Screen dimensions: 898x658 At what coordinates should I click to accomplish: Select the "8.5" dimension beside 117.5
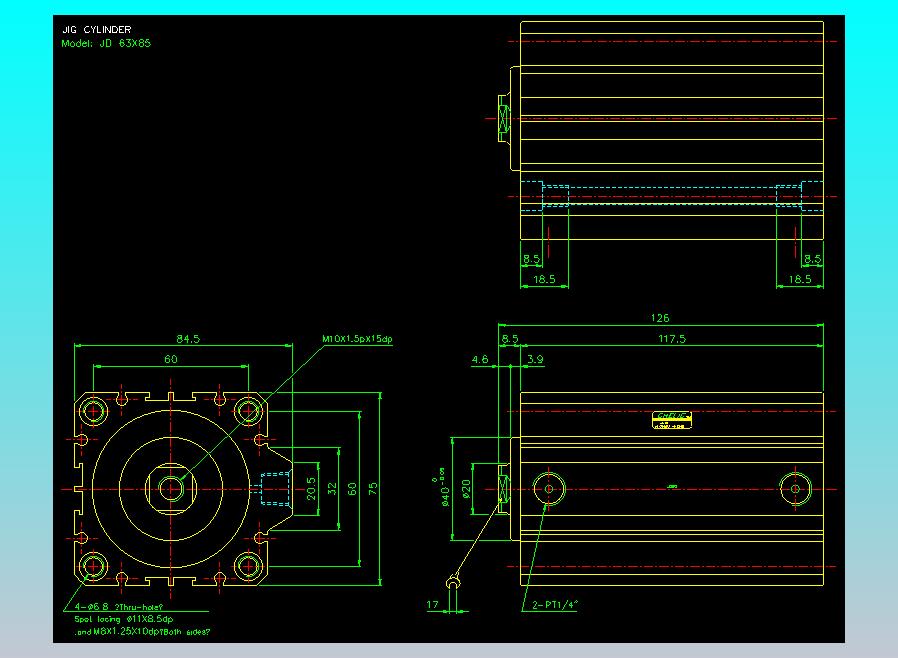click(x=510, y=338)
